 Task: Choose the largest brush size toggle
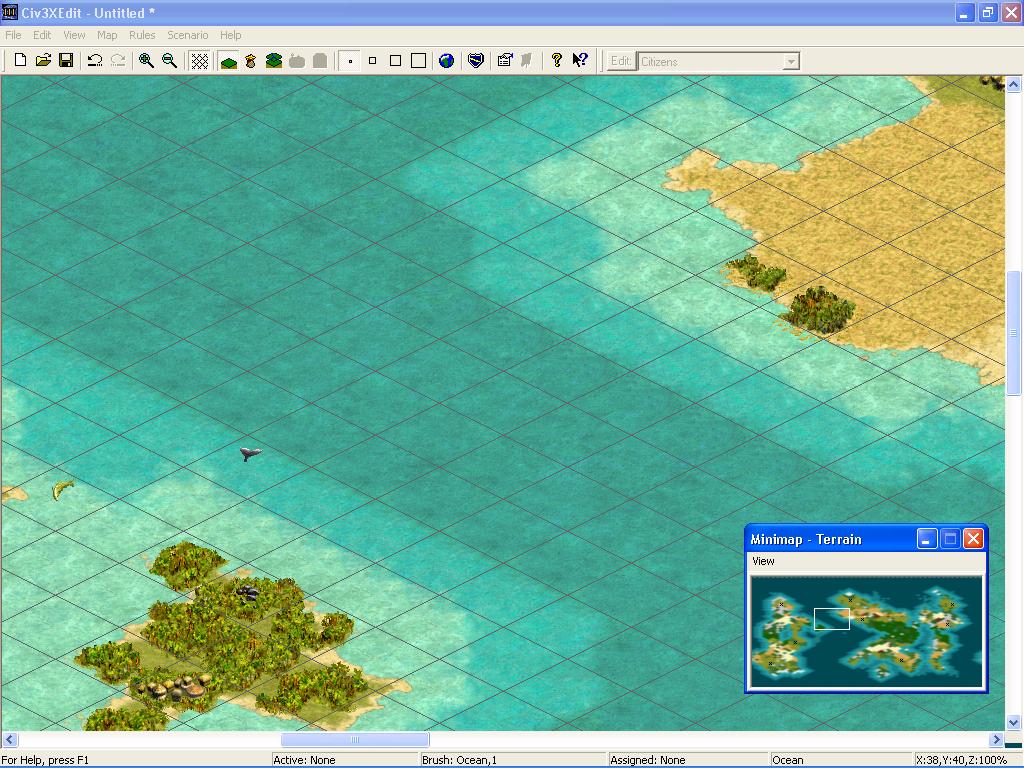[x=419, y=61]
